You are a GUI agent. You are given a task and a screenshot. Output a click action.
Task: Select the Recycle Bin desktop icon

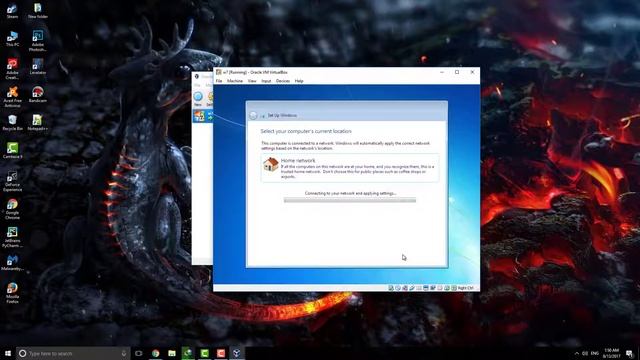click(12, 122)
